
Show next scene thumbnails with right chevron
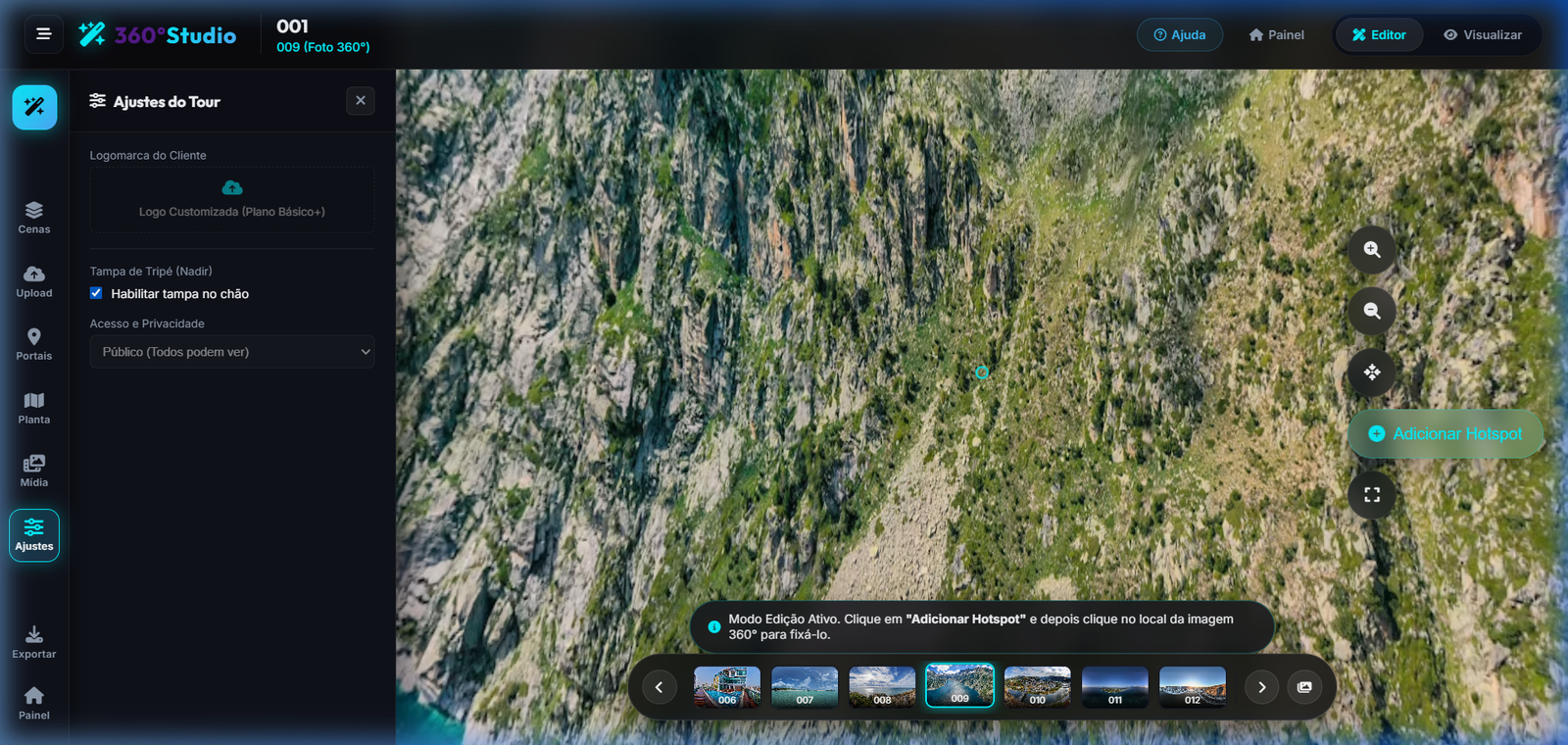pos(1262,687)
